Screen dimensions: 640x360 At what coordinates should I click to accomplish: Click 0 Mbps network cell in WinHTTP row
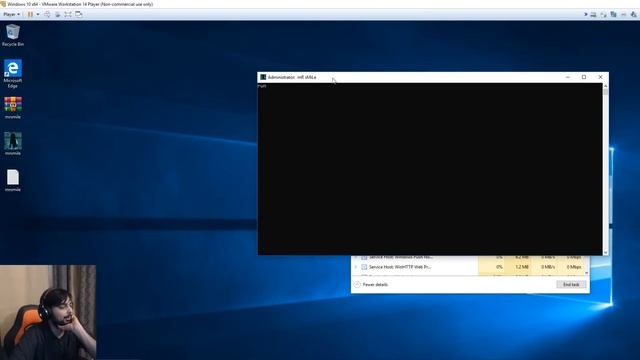(x=571, y=267)
